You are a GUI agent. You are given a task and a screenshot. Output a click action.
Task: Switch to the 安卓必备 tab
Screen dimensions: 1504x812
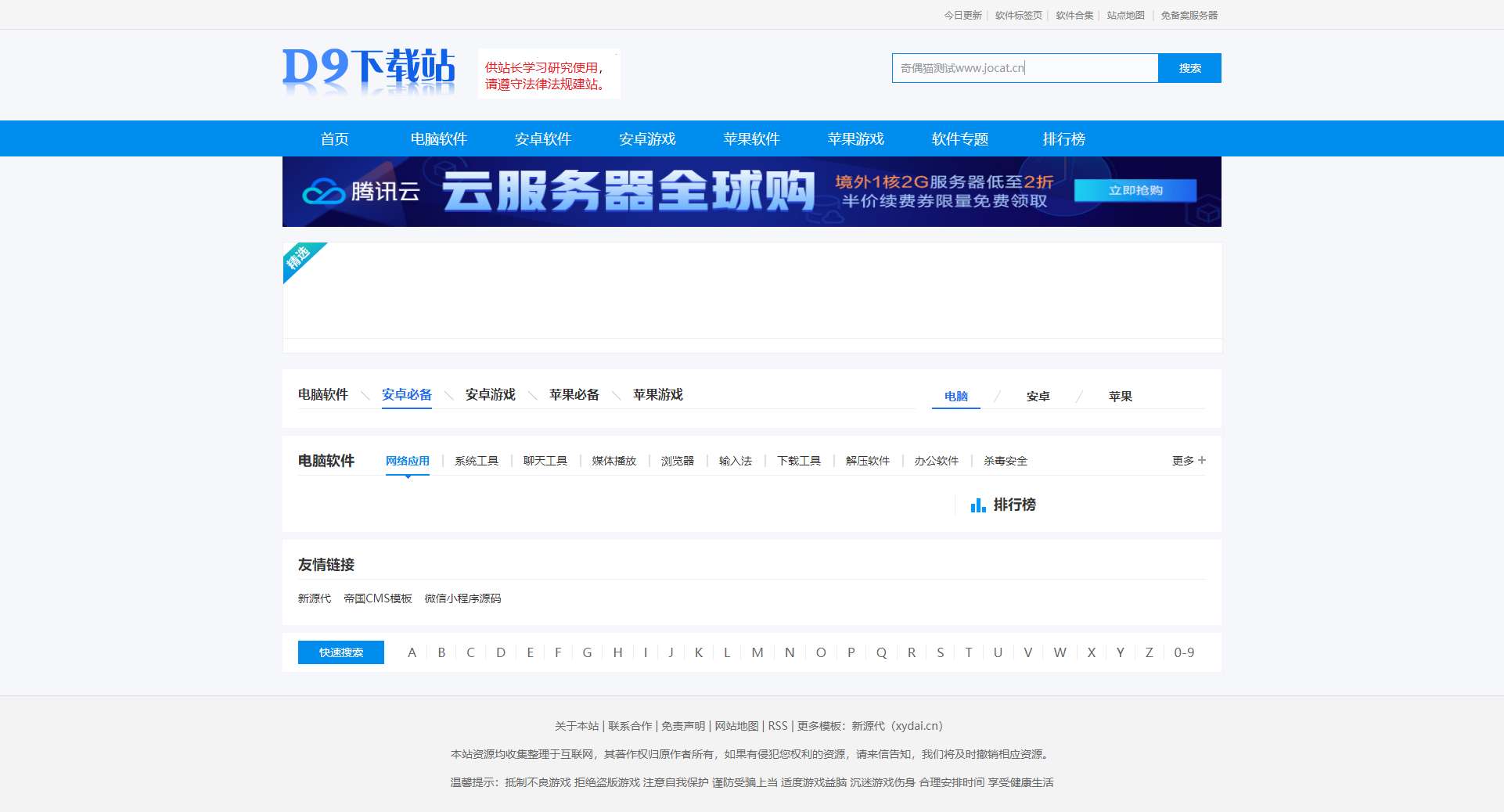406,395
